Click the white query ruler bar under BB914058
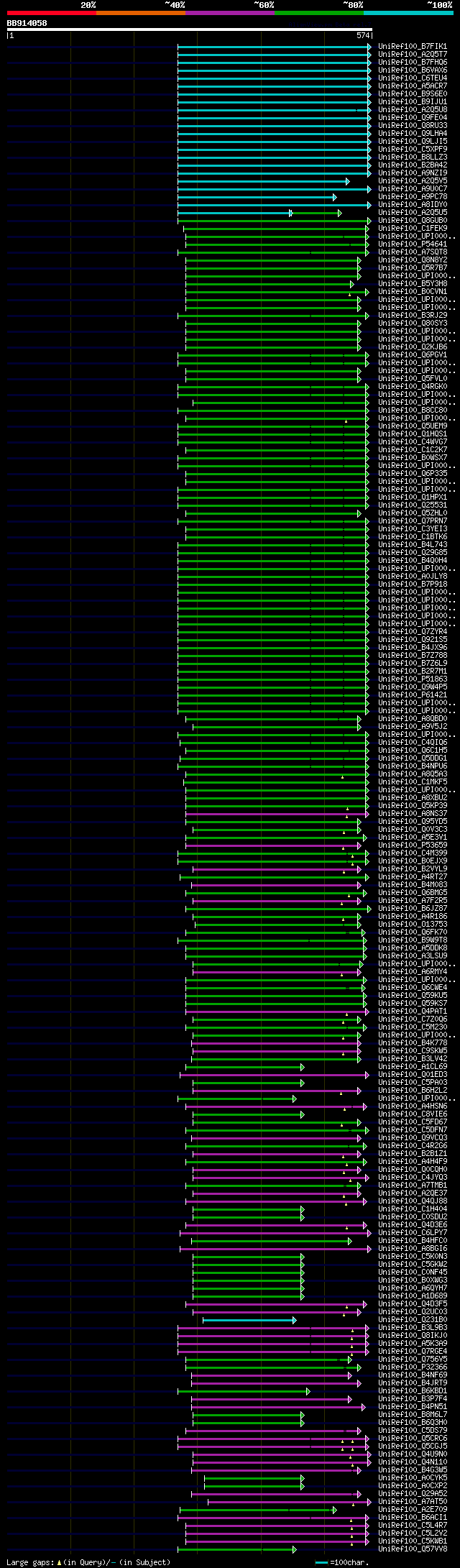 (x=189, y=29)
